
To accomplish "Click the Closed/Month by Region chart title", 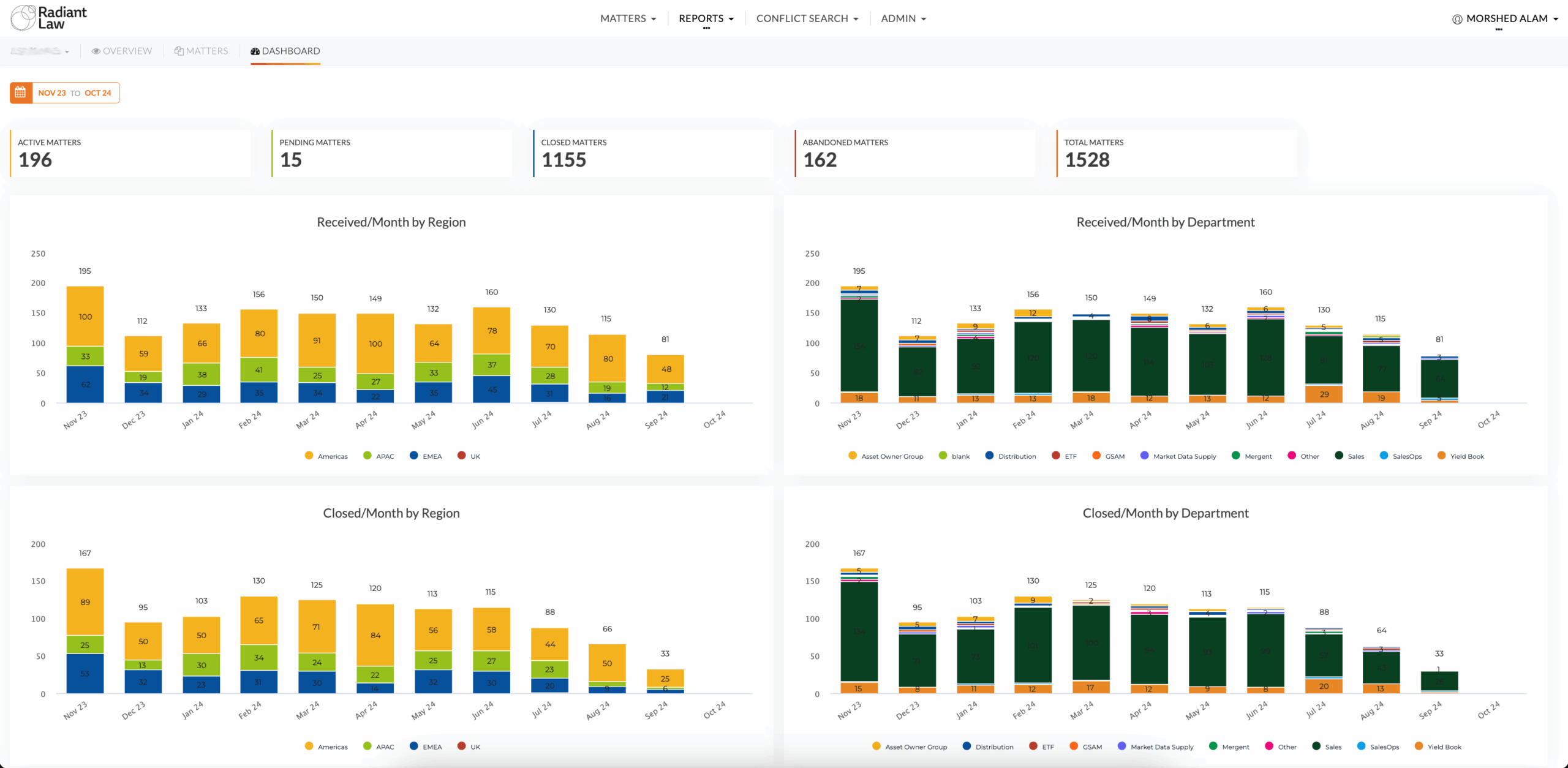I will click(391, 513).
